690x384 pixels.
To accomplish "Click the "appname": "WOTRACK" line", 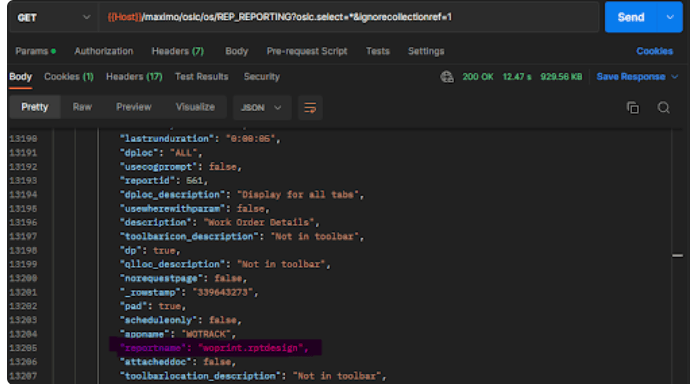I will tap(178, 334).
